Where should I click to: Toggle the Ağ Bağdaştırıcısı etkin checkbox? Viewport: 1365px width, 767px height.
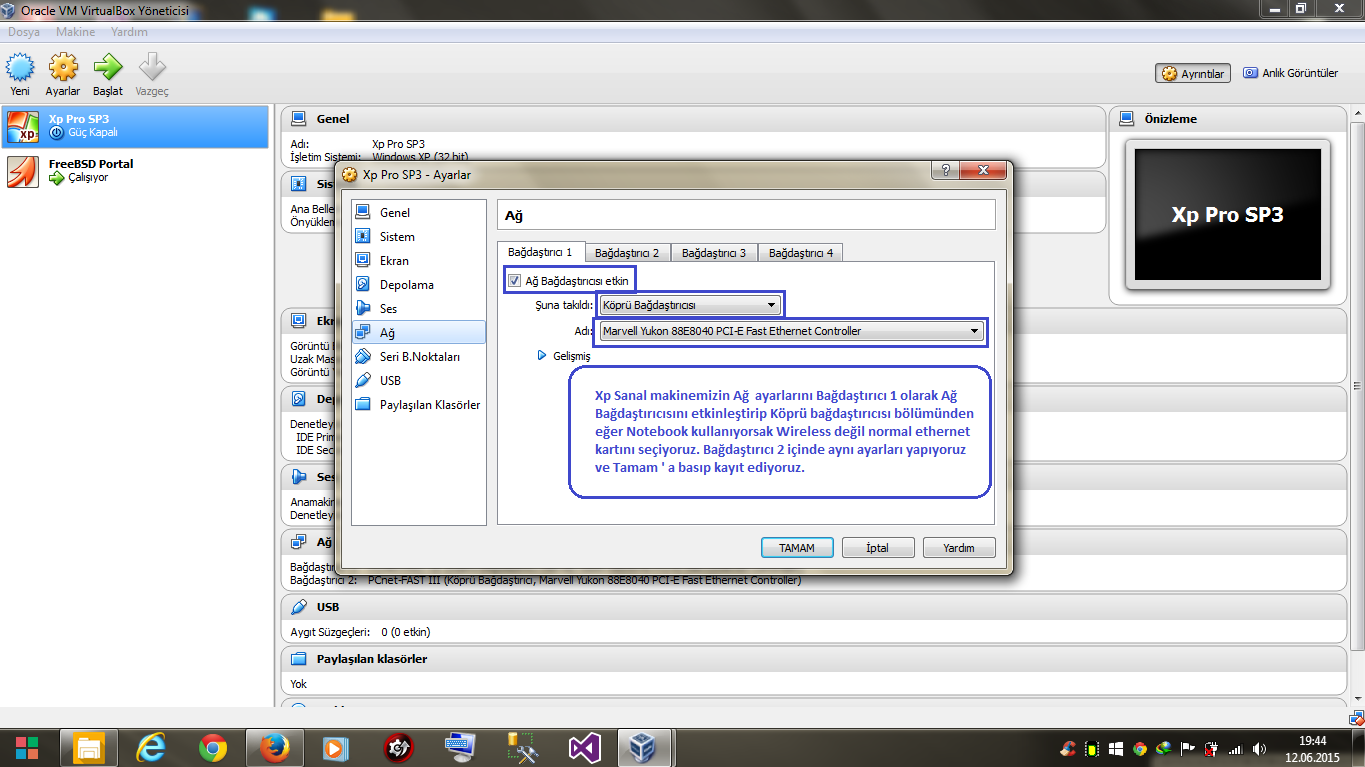[515, 281]
